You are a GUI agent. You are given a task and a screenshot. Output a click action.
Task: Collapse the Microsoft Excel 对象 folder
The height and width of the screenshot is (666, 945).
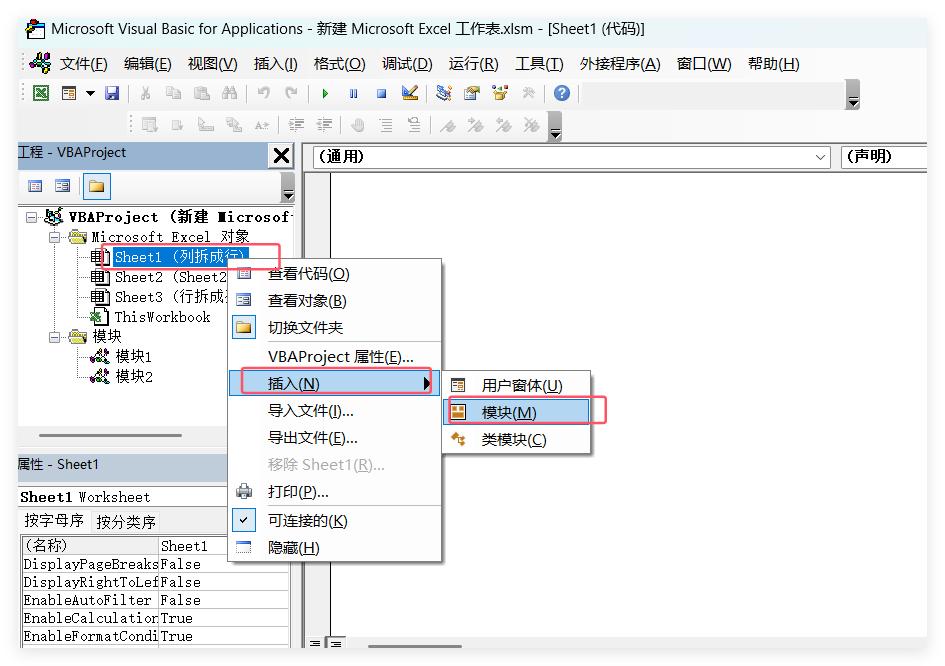point(54,237)
